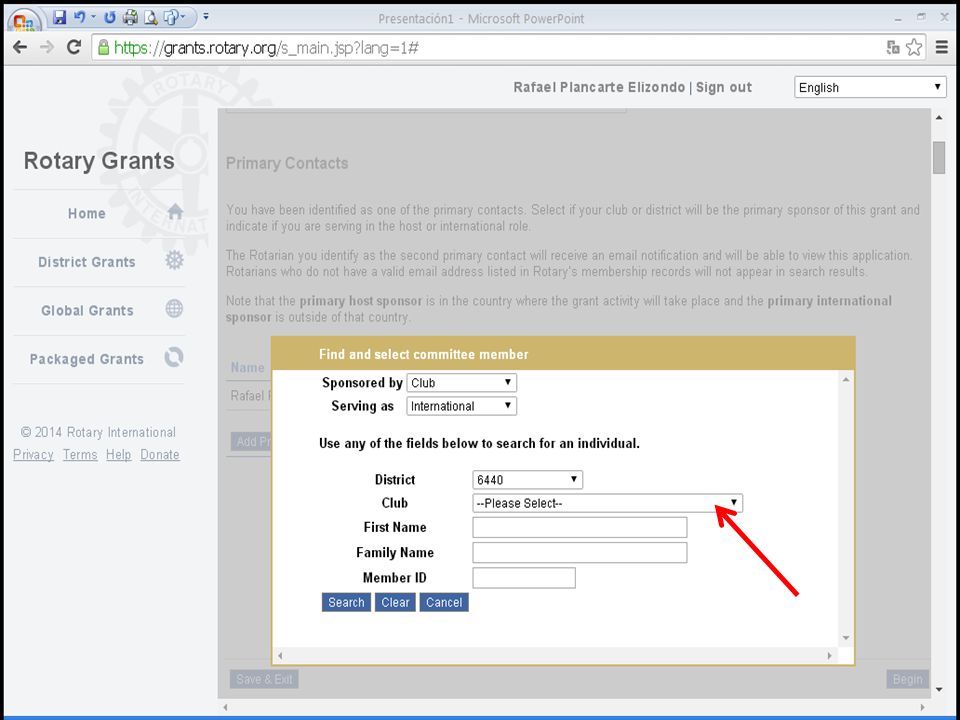Click the Quick Print icon
Screen dimensions: 960x720
pyautogui.click(x=130, y=17)
